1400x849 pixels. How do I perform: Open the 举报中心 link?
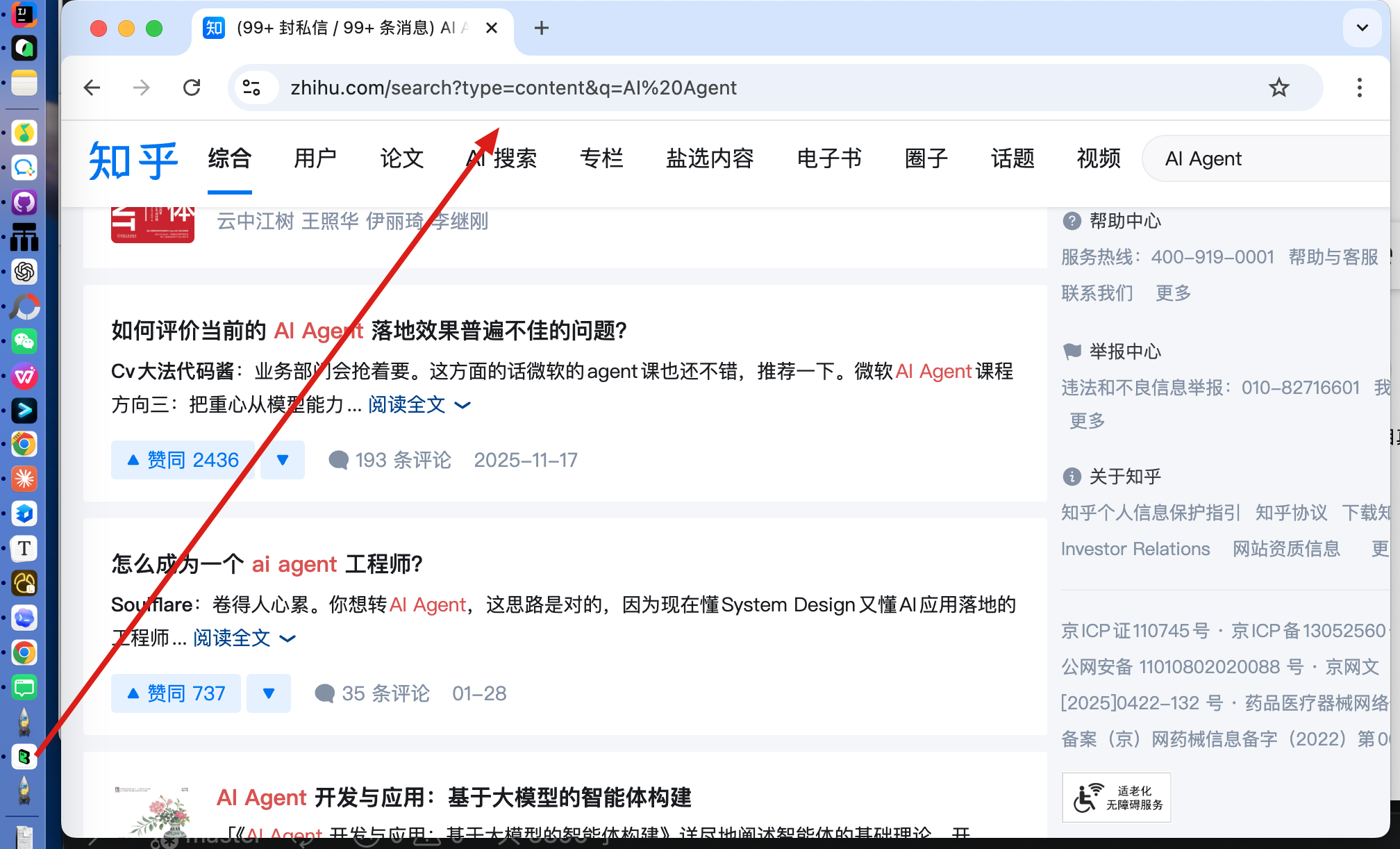point(1125,352)
